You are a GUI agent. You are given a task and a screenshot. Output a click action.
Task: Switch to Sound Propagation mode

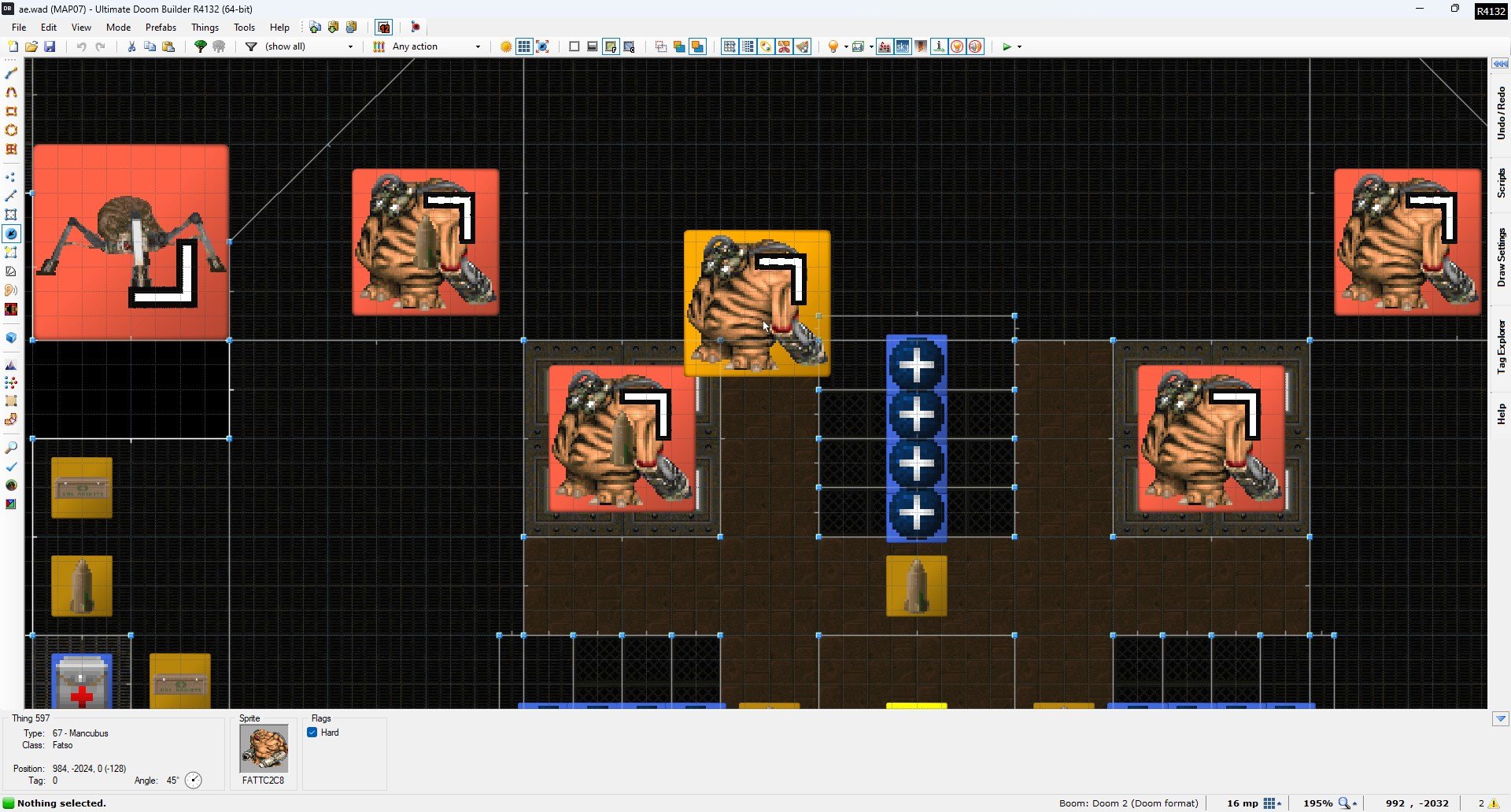[11, 290]
